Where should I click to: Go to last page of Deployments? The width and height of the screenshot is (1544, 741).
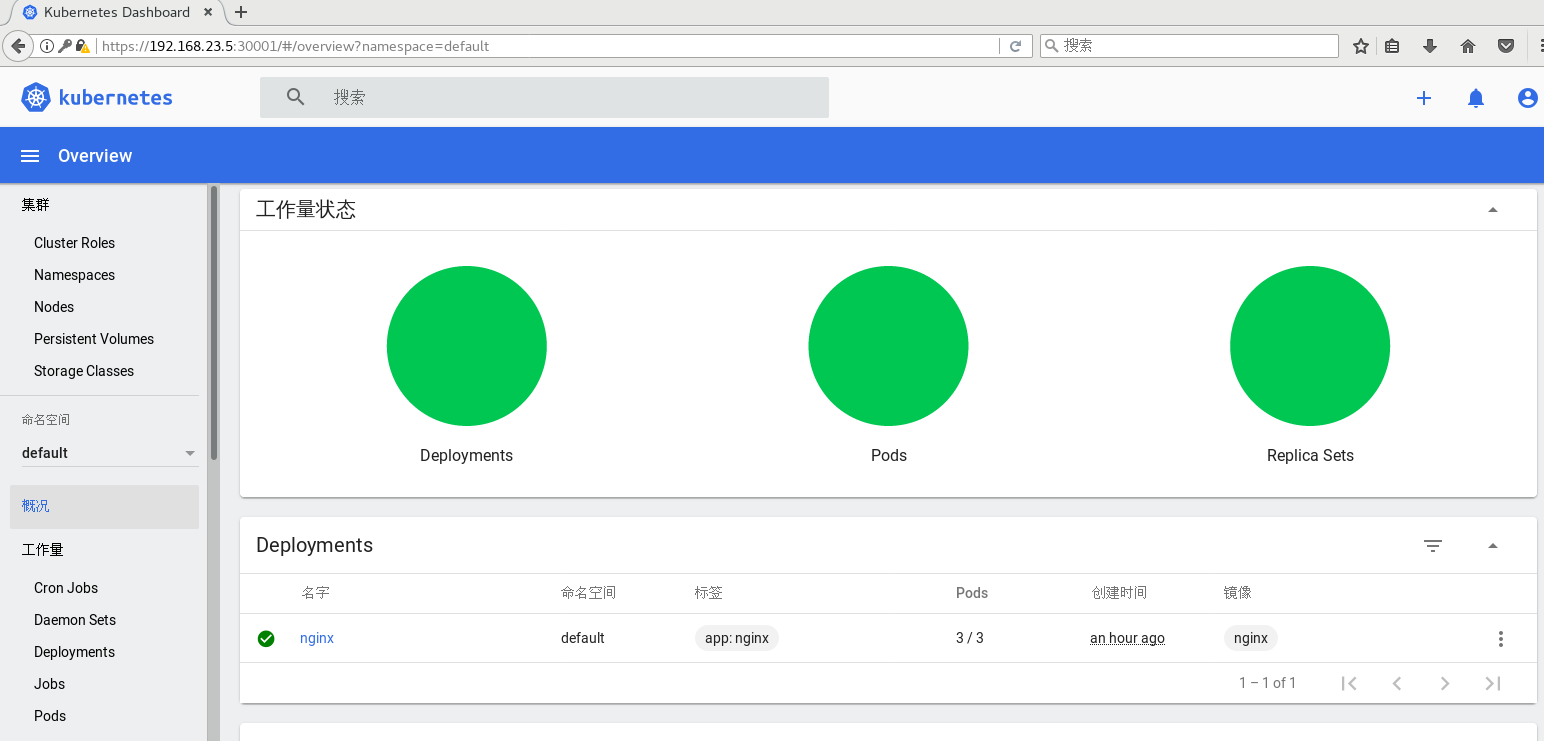[x=1493, y=683]
